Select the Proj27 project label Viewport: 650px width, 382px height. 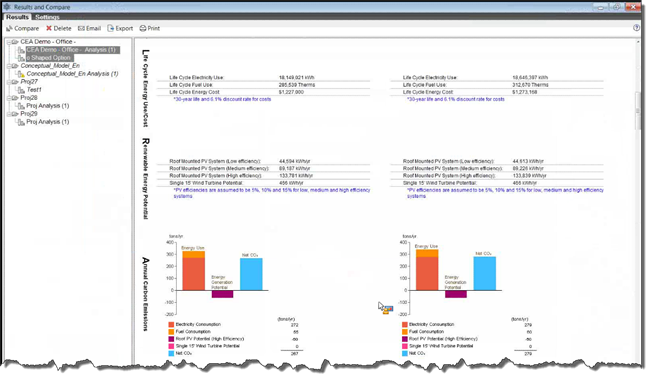(x=29, y=82)
